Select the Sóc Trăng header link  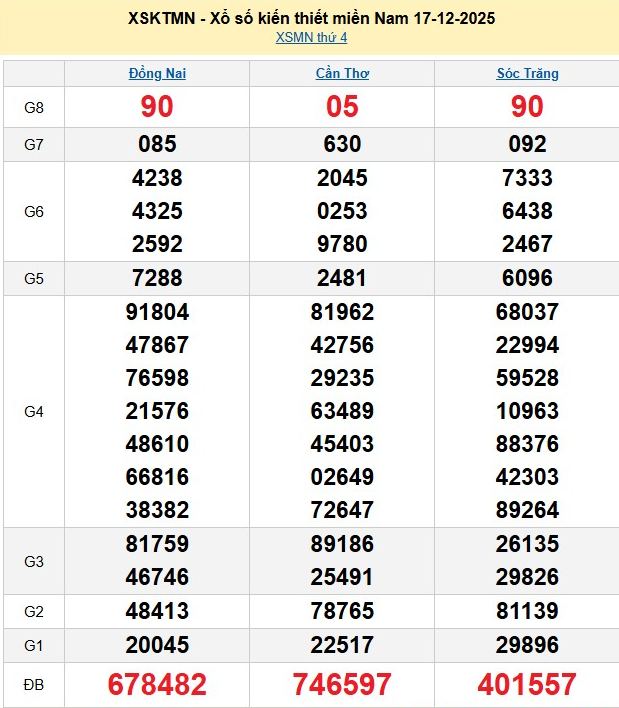[527, 73]
